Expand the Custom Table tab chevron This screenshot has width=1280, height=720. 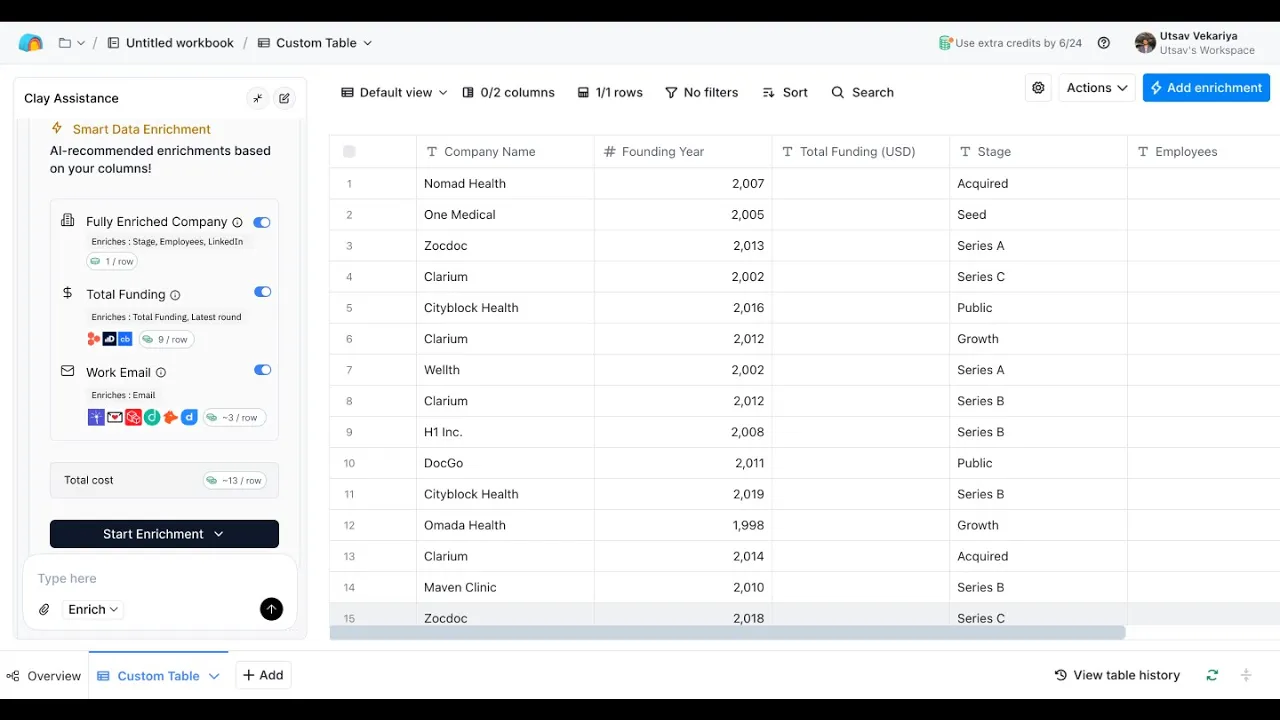[x=214, y=676]
